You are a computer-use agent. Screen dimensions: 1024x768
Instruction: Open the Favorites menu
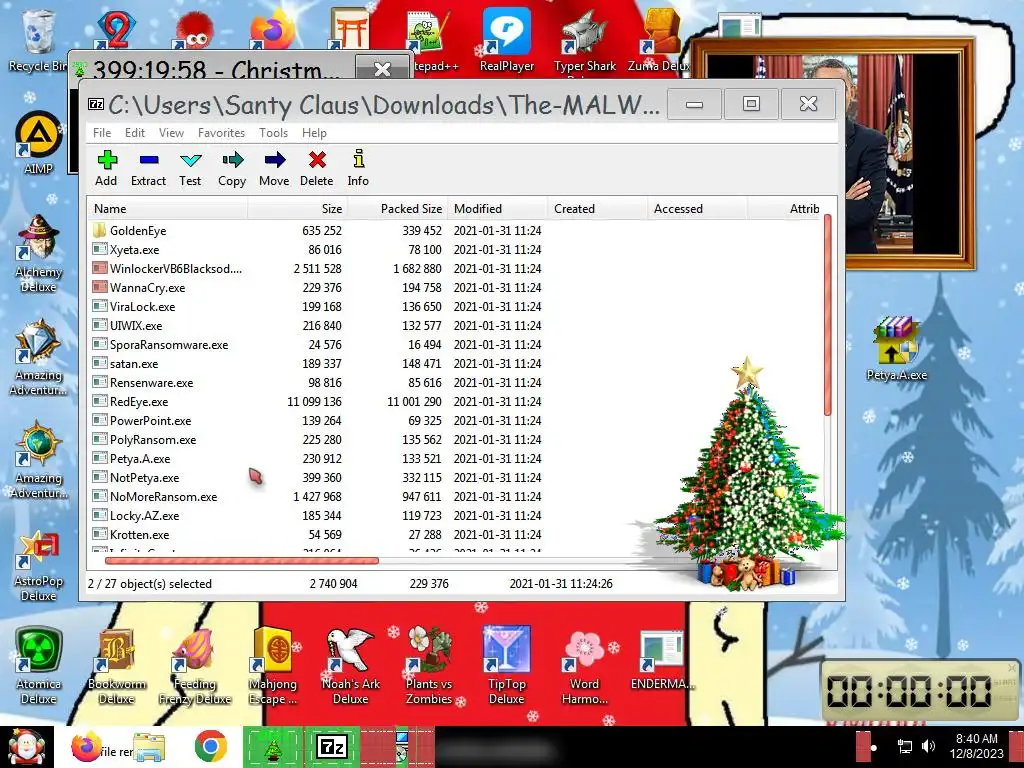(x=221, y=133)
